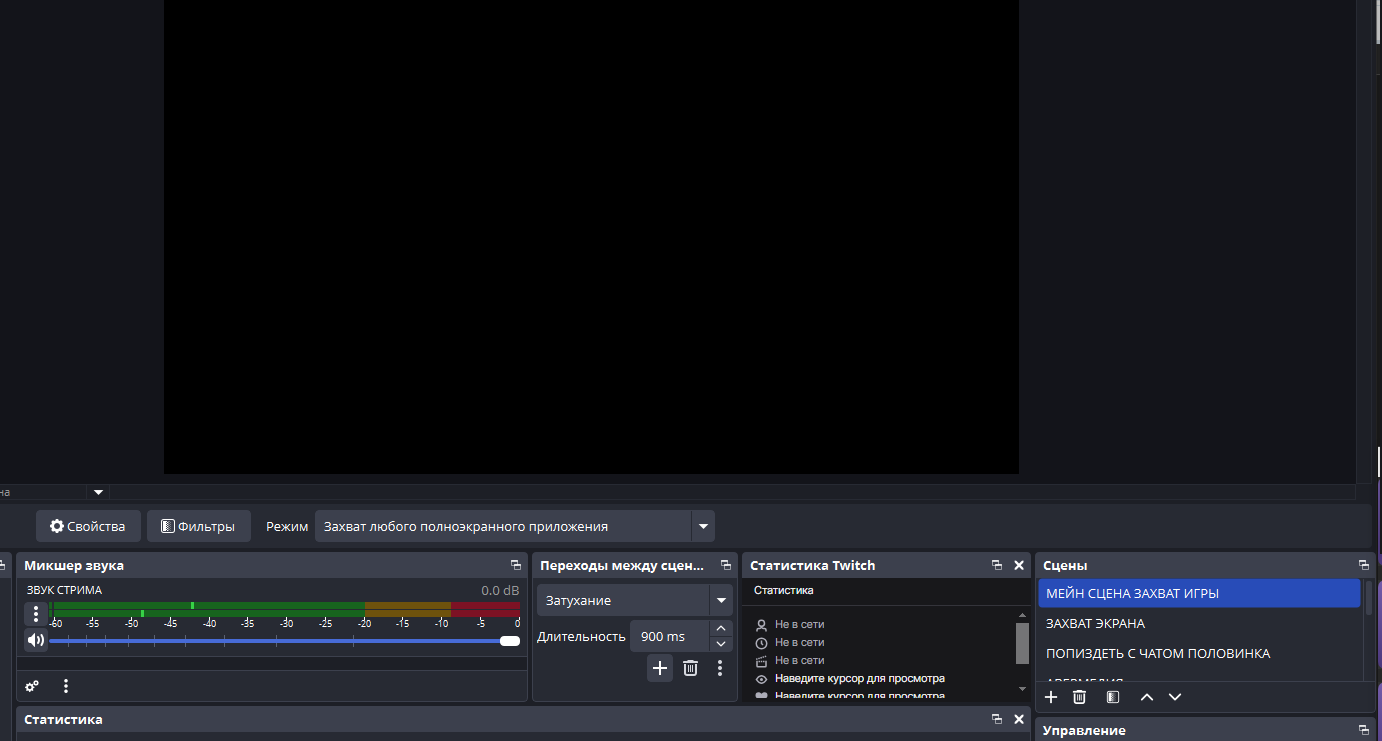Viewport: 1382px width, 741px height.
Task: Click the viewer count person icon
Action: click(x=761, y=625)
